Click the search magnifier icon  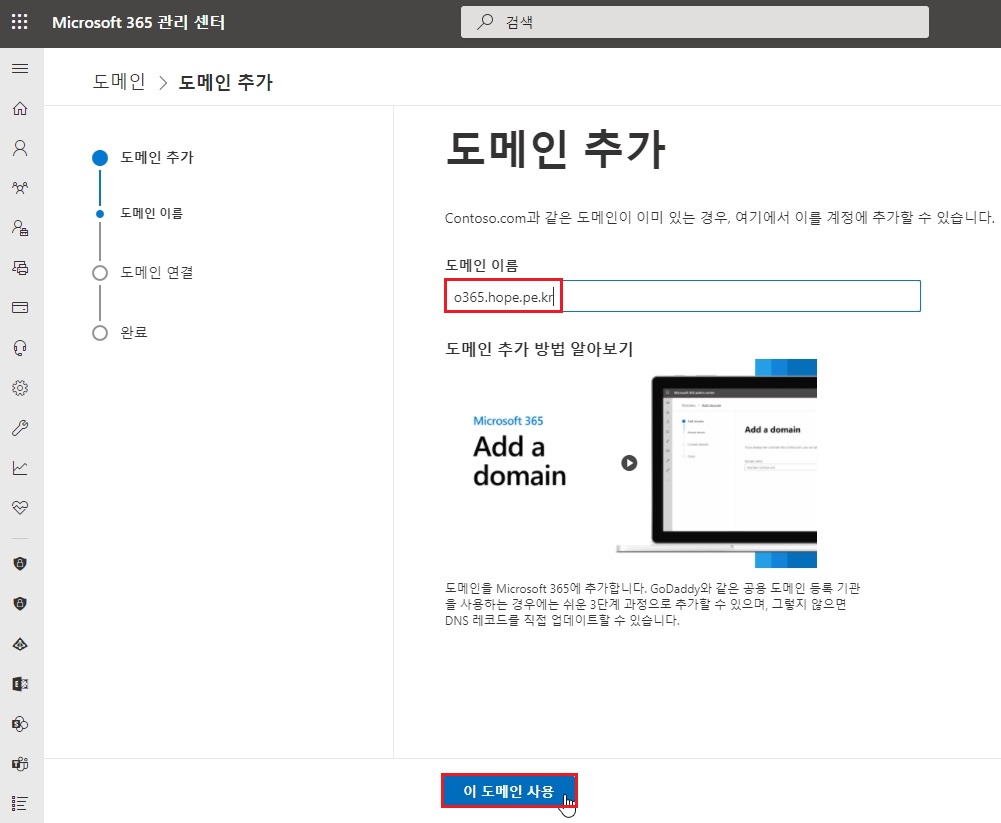485,22
